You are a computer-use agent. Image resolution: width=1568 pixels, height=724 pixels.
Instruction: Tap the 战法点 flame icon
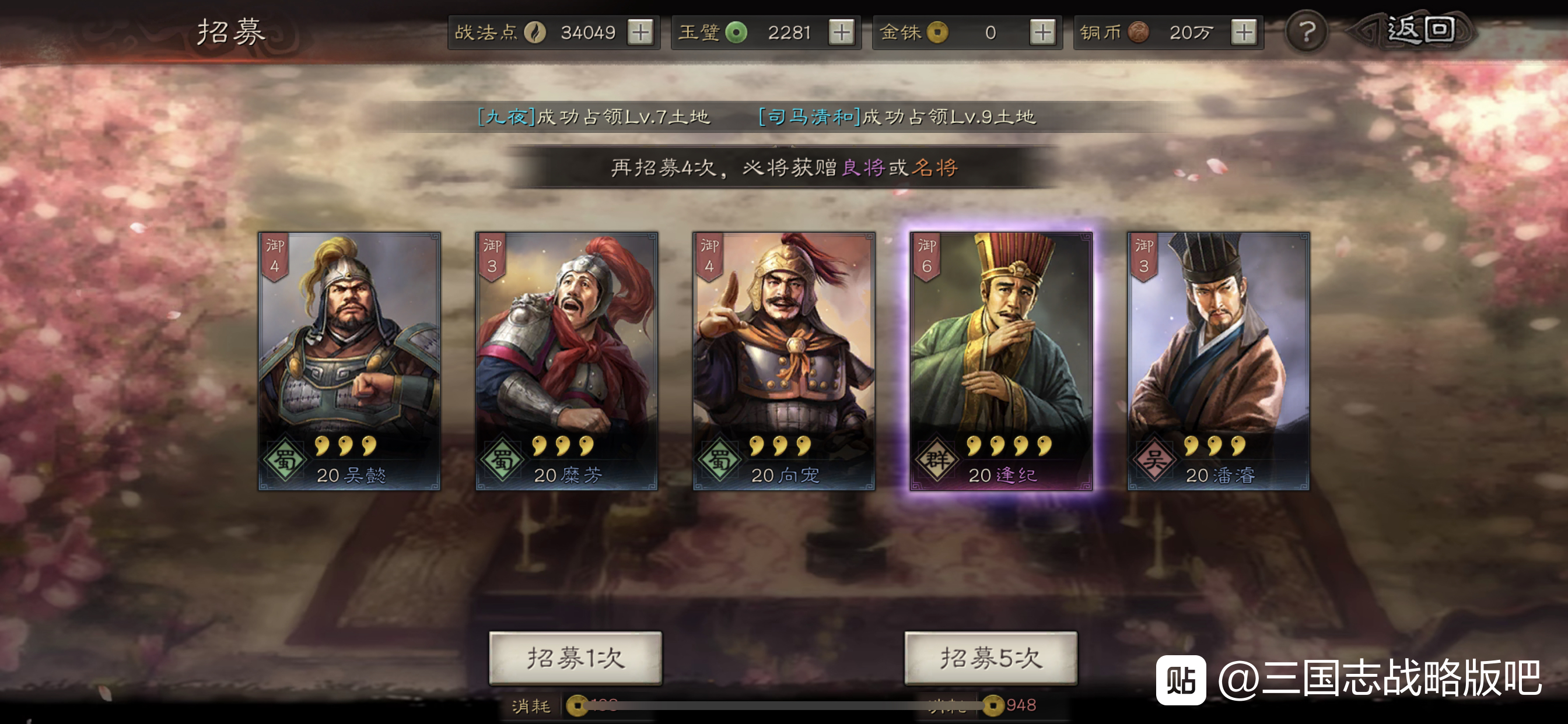tap(535, 32)
